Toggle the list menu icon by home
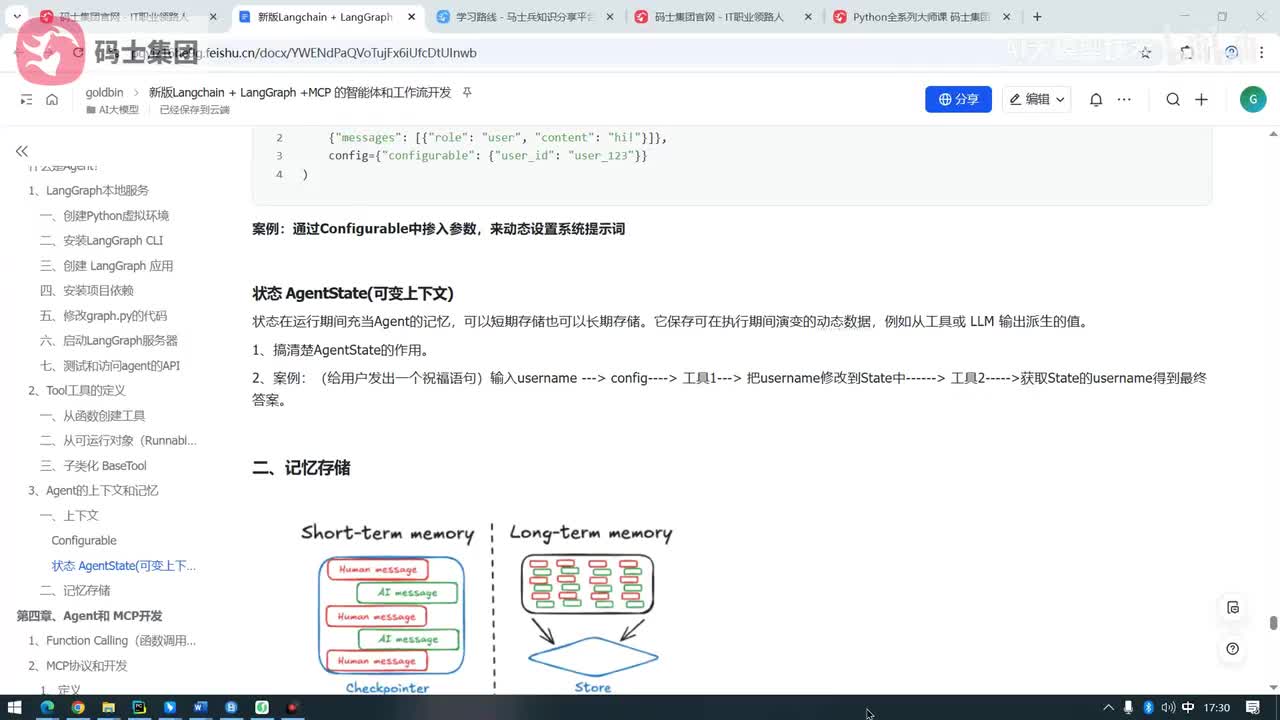The width and height of the screenshot is (1280, 720). 26,99
